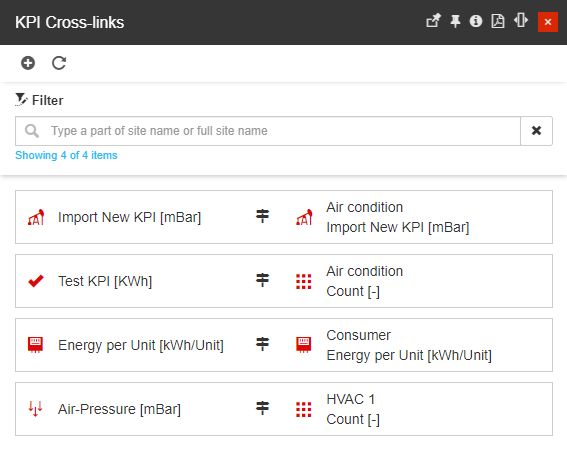The height and width of the screenshot is (451, 567).
Task: Pin the KPI Cross-links panel
Action: [x=455, y=21]
